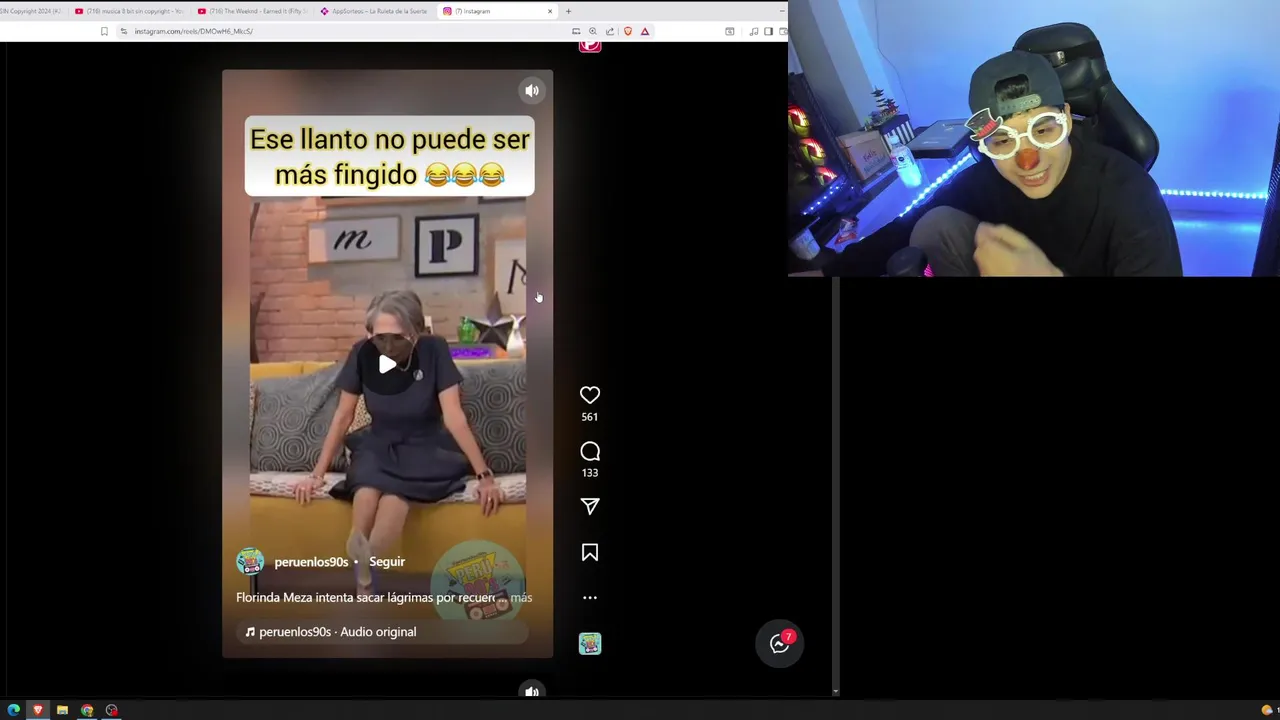Click the 'Ese llanto no puede ser' caption overlay

pos(389,156)
